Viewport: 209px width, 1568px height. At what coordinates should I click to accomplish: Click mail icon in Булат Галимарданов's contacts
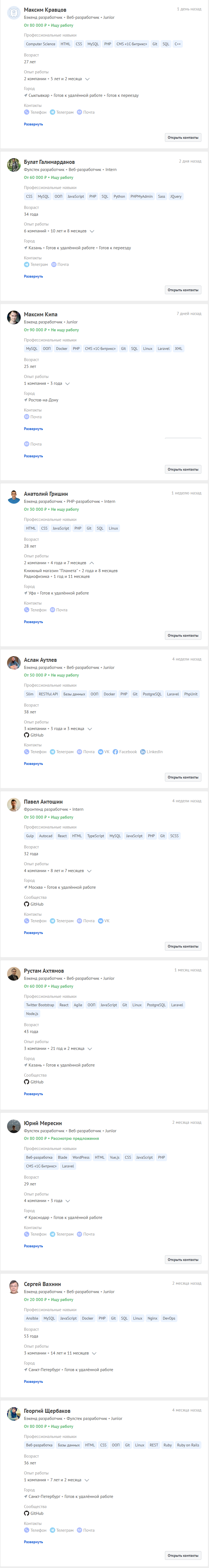click(53, 264)
